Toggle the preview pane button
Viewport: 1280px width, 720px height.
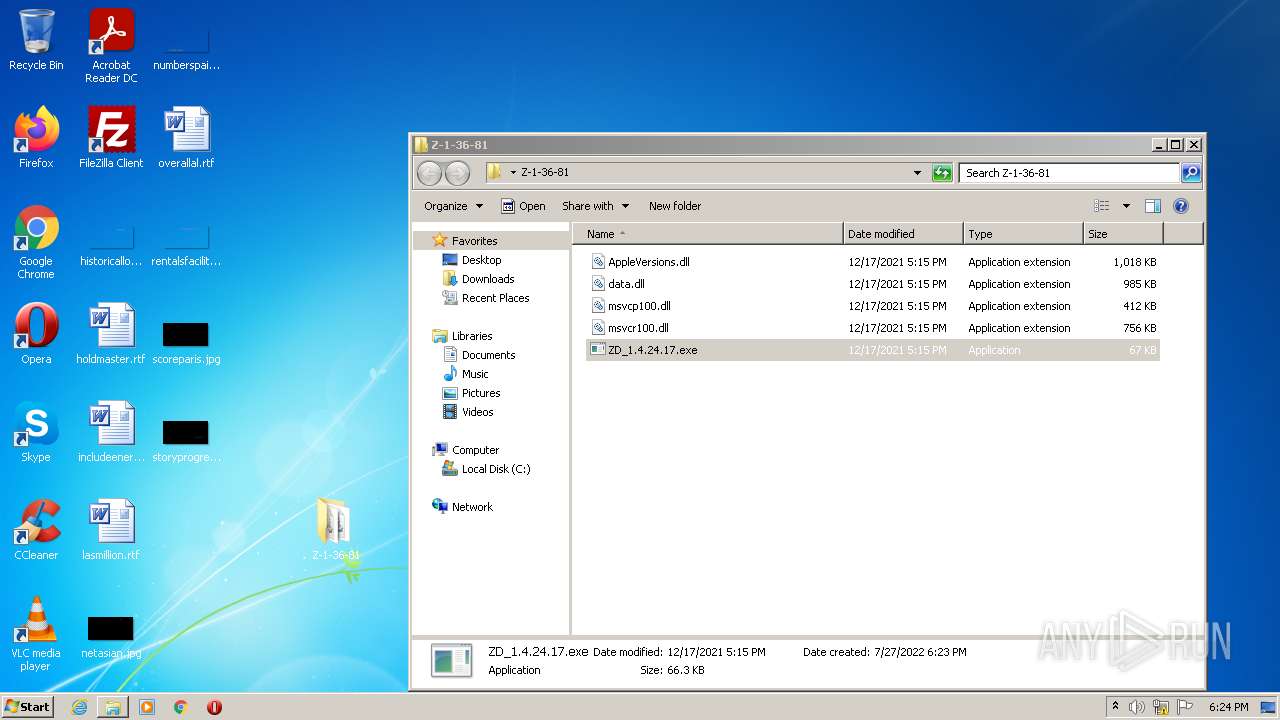(x=1152, y=206)
